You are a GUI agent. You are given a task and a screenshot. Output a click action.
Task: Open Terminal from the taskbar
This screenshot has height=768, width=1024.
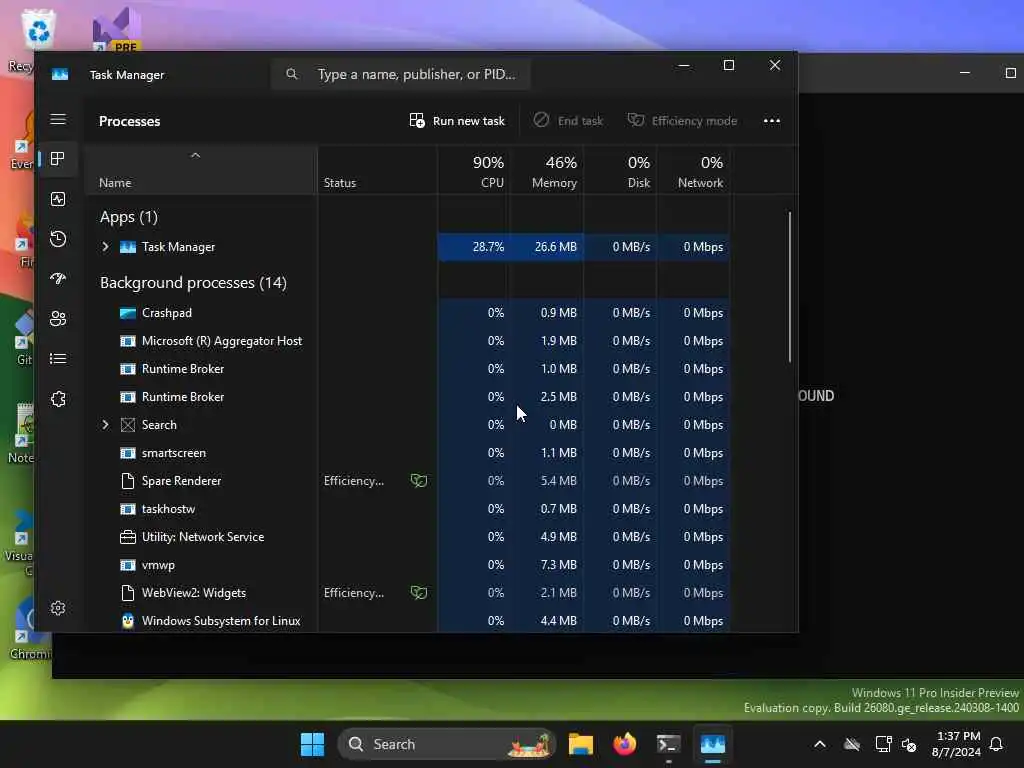[x=668, y=744]
